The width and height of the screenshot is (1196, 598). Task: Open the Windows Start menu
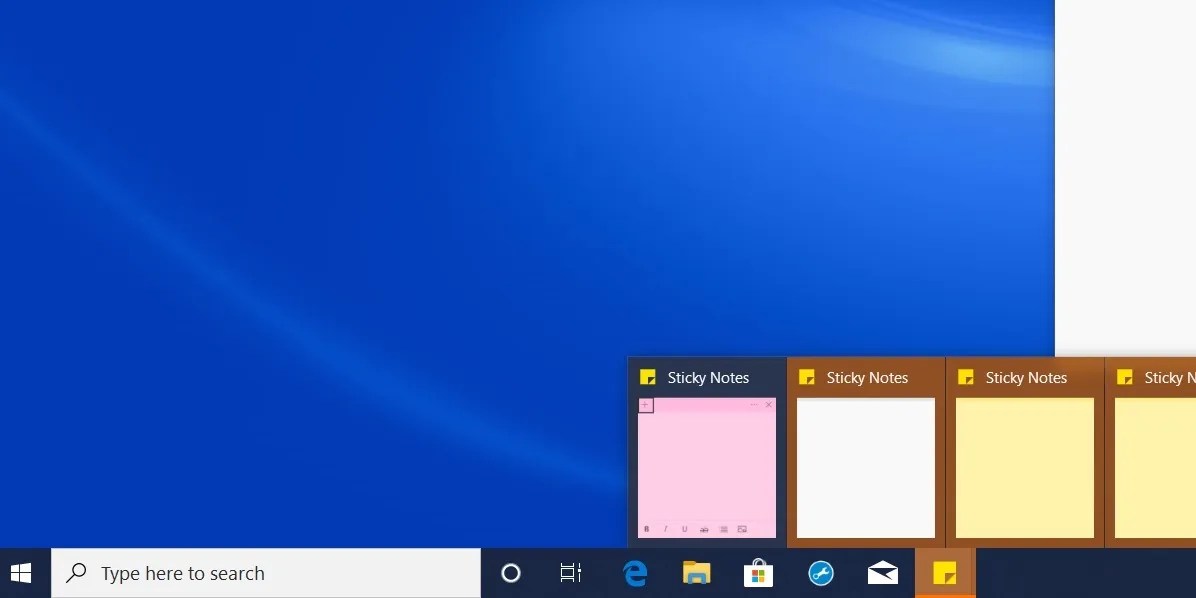click(x=21, y=573)
